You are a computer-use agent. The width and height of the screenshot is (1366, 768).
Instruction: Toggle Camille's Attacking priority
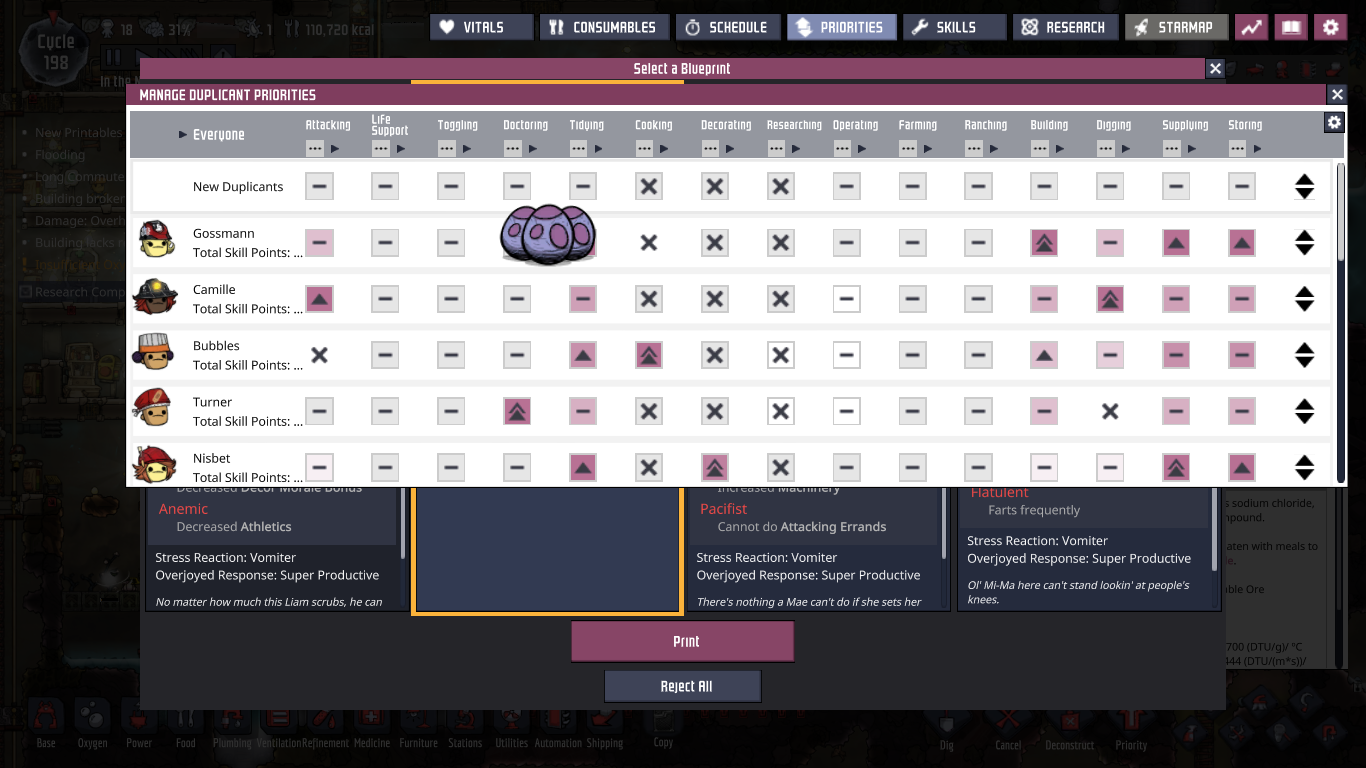coord(319,298)
